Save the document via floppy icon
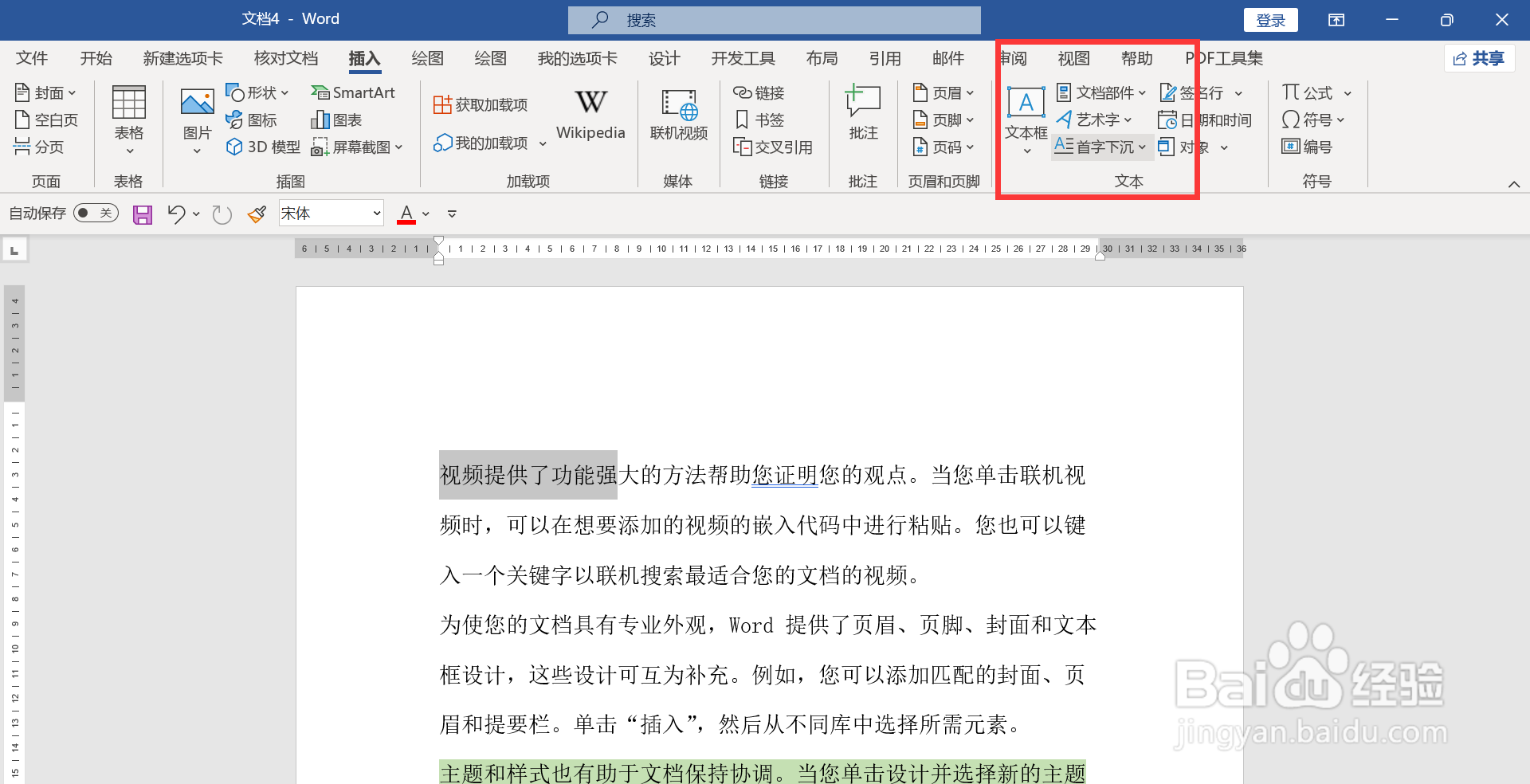The width and height of the screenshot is (1530, 784). click(143, 214)
